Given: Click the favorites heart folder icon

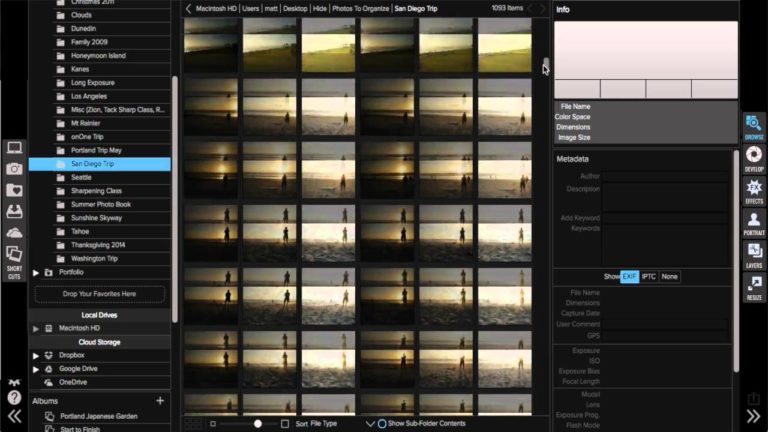Looking at the screenshot, I should pos(14,190).
